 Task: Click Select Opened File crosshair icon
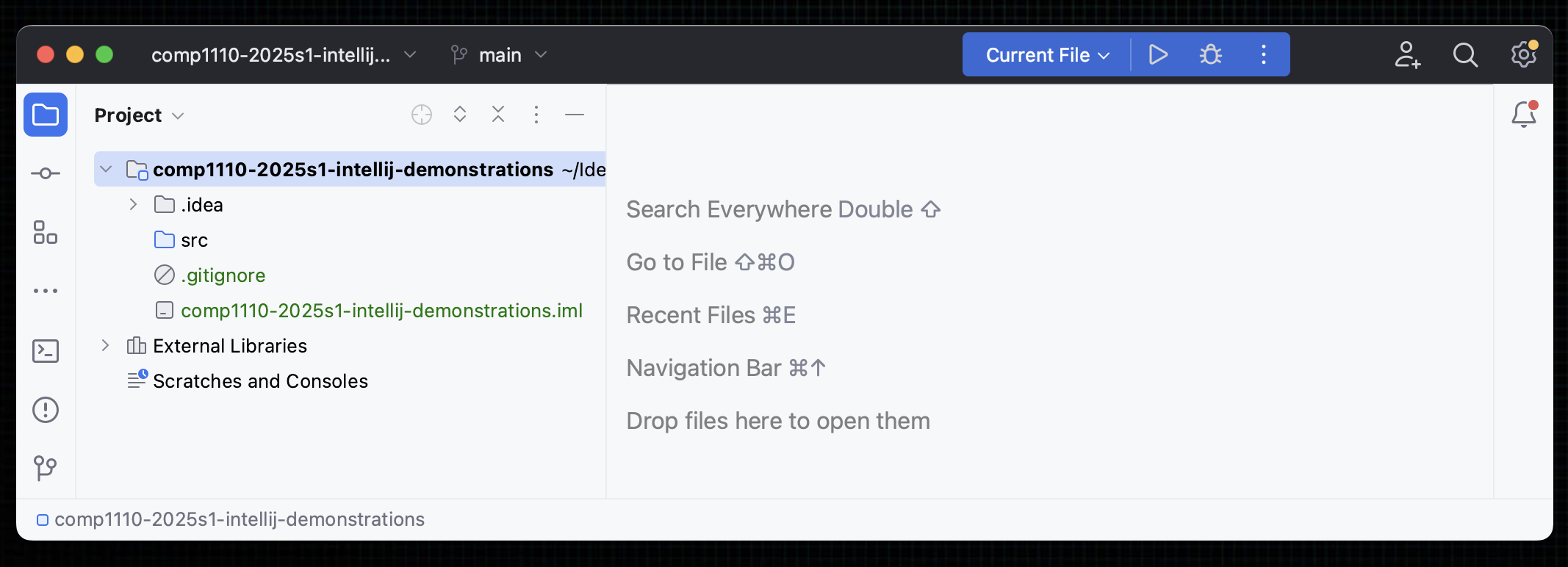click(x=422, y=115)
